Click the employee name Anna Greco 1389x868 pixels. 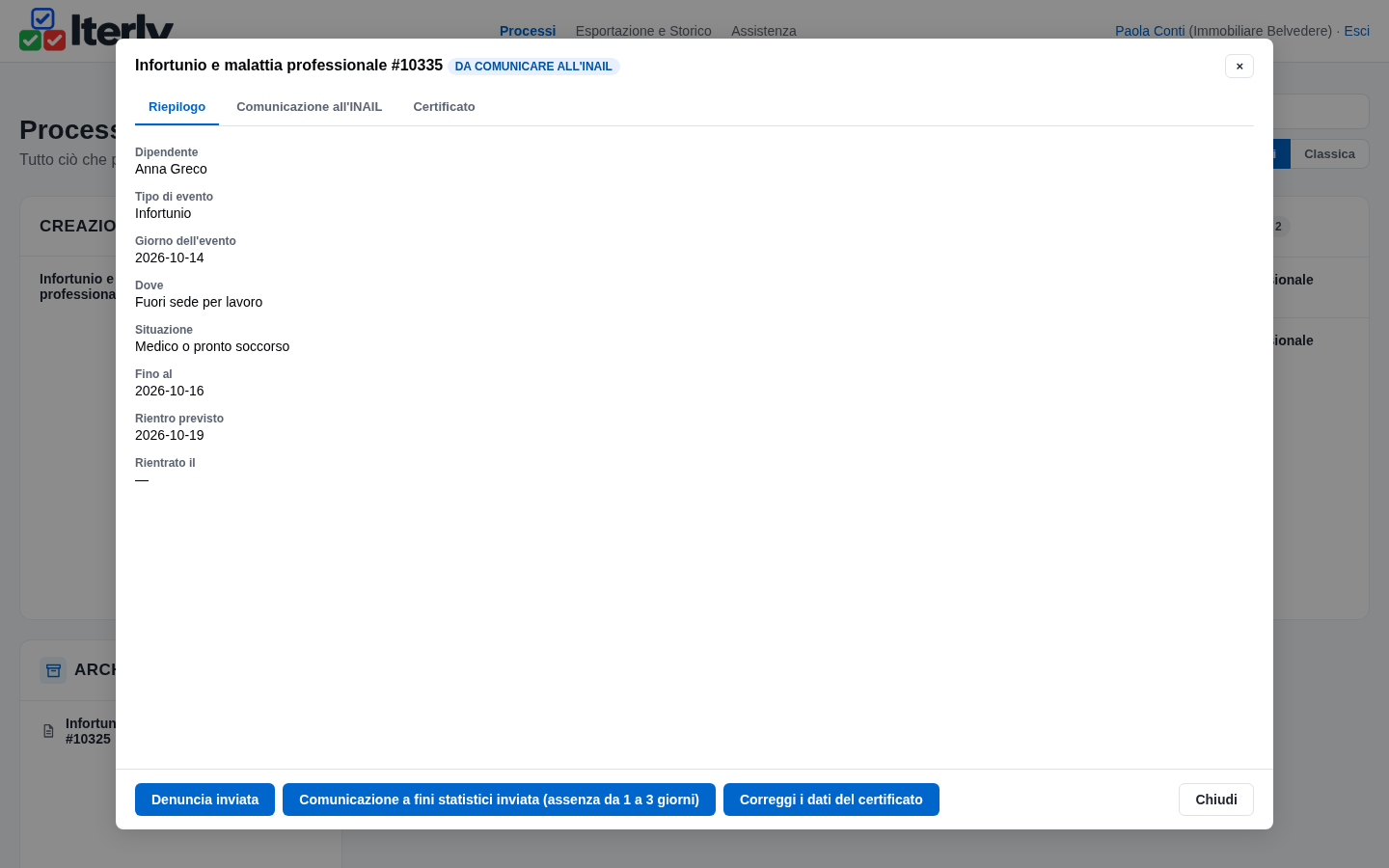(x=171, y=169)
